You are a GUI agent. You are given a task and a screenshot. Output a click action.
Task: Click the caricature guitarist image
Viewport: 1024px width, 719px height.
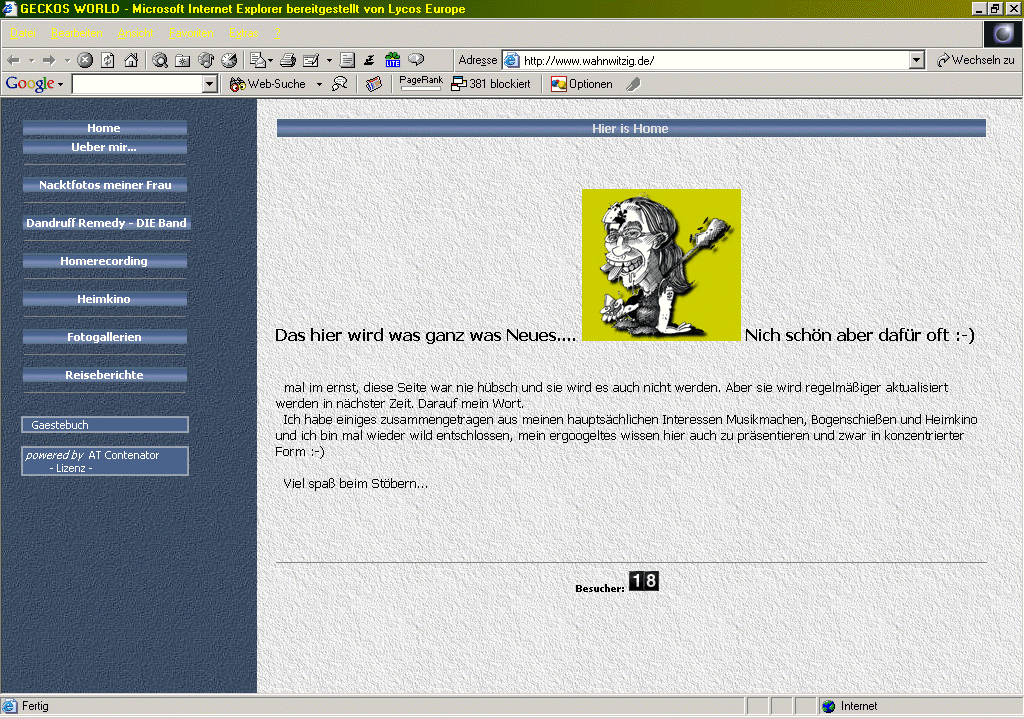click(661, 264)
